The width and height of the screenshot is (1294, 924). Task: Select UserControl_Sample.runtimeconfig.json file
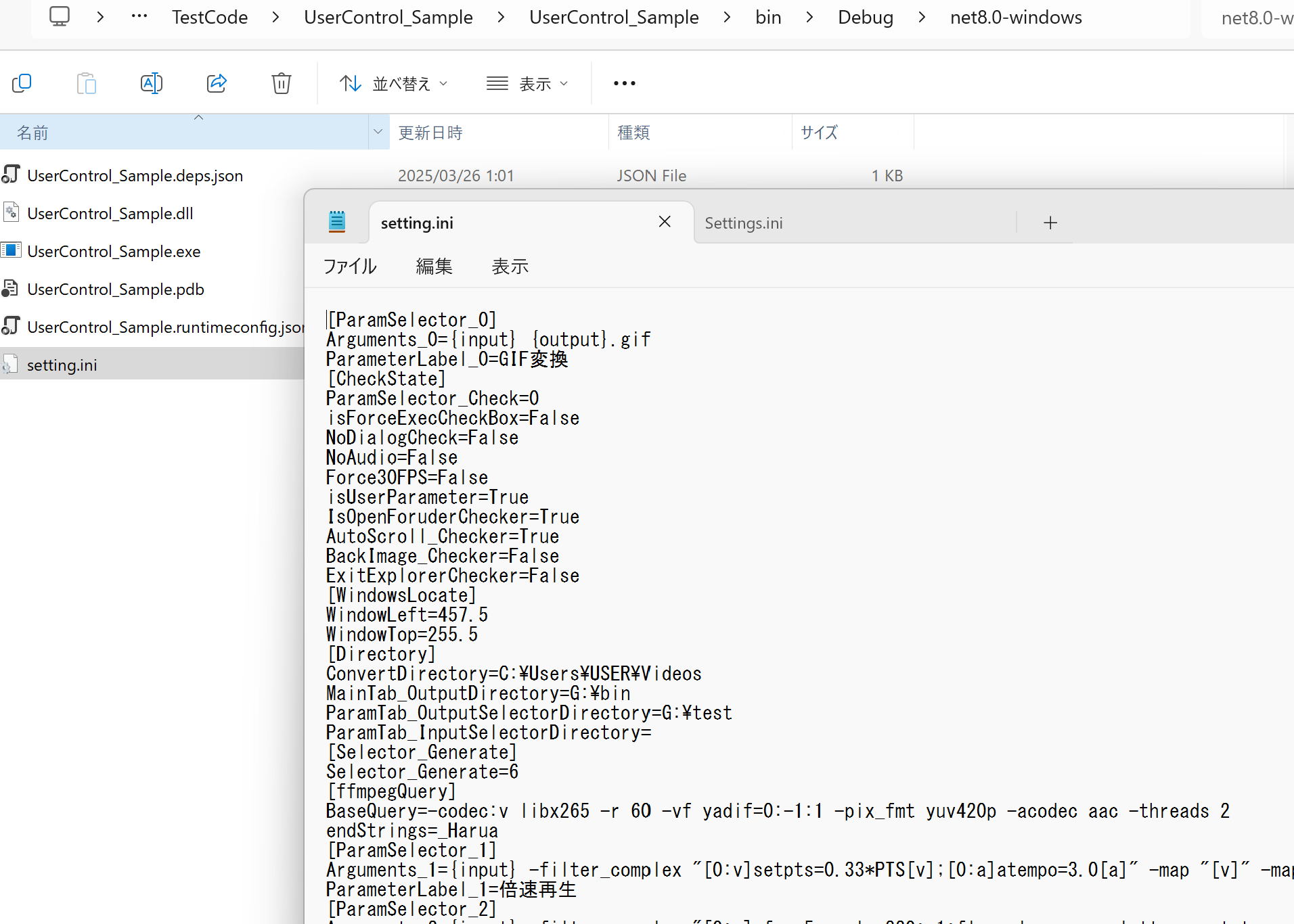(165, 327)
